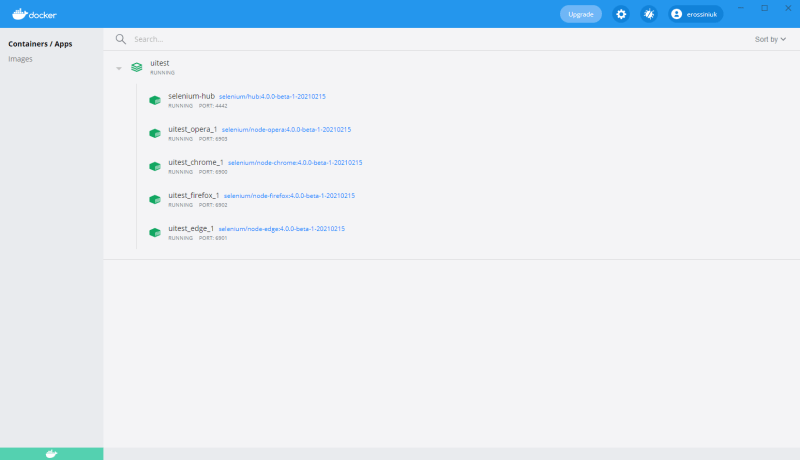Select the uitest_opera_1 container name

click(x=193, y=129)
